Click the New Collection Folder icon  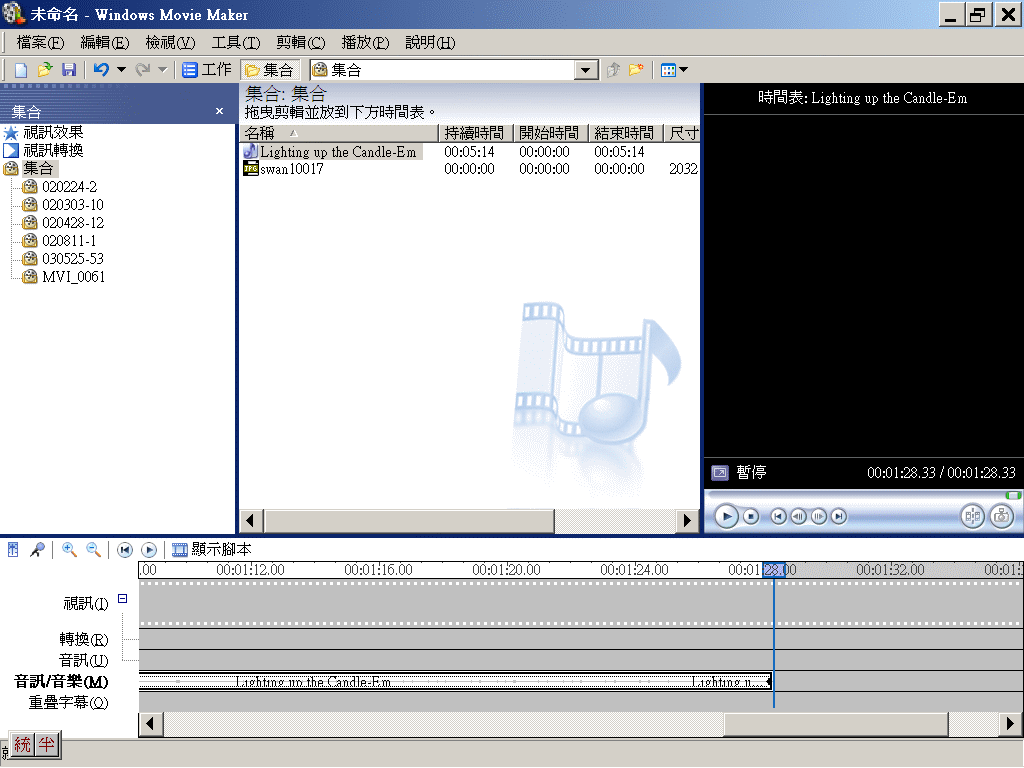tap(635, 70)
